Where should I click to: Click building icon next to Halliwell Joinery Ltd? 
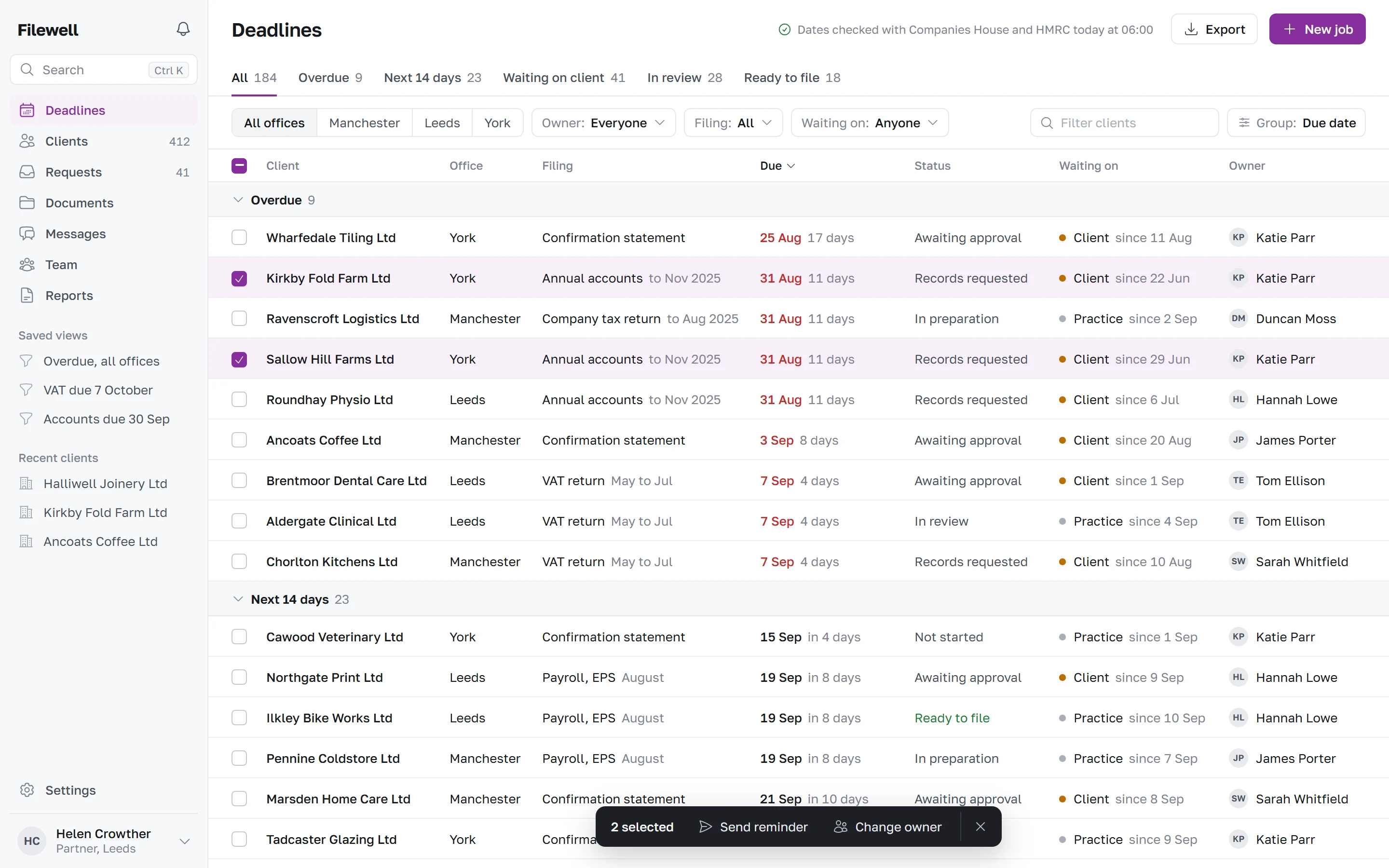point(26,483)
